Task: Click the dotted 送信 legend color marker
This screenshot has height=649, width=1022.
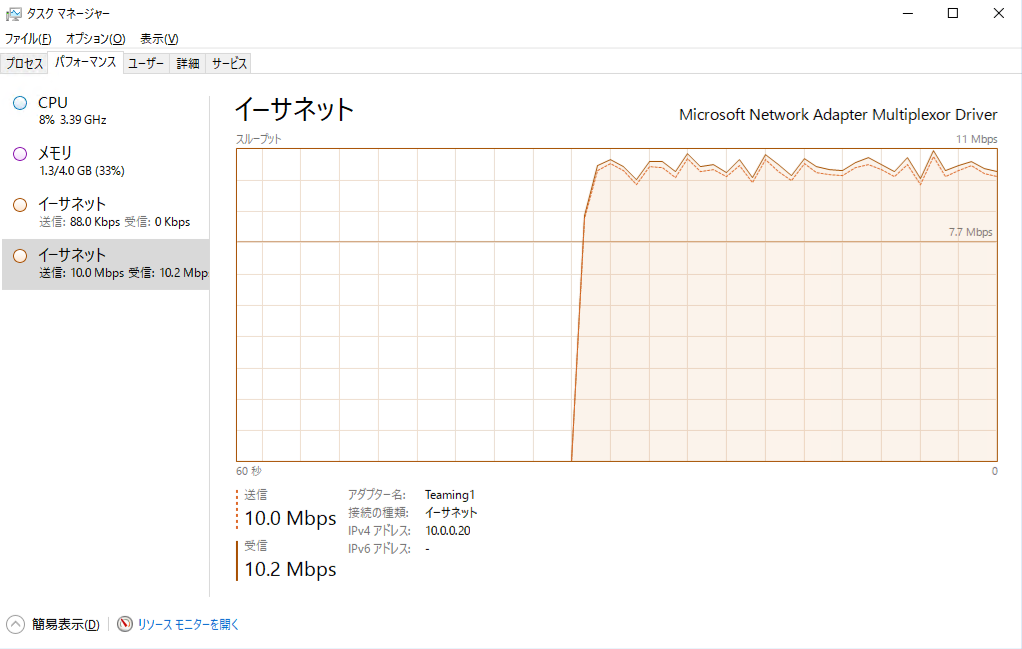Action: coord(238,509)
